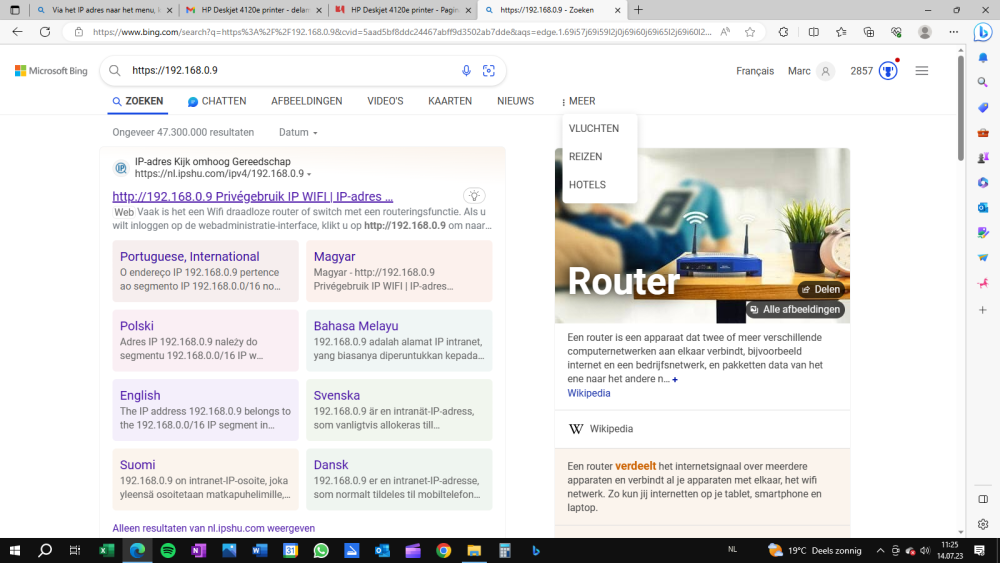Open the Bing Copilot sidebar button
The height and width of the screenshot is (563, 1000).
[x=983, y=32]
